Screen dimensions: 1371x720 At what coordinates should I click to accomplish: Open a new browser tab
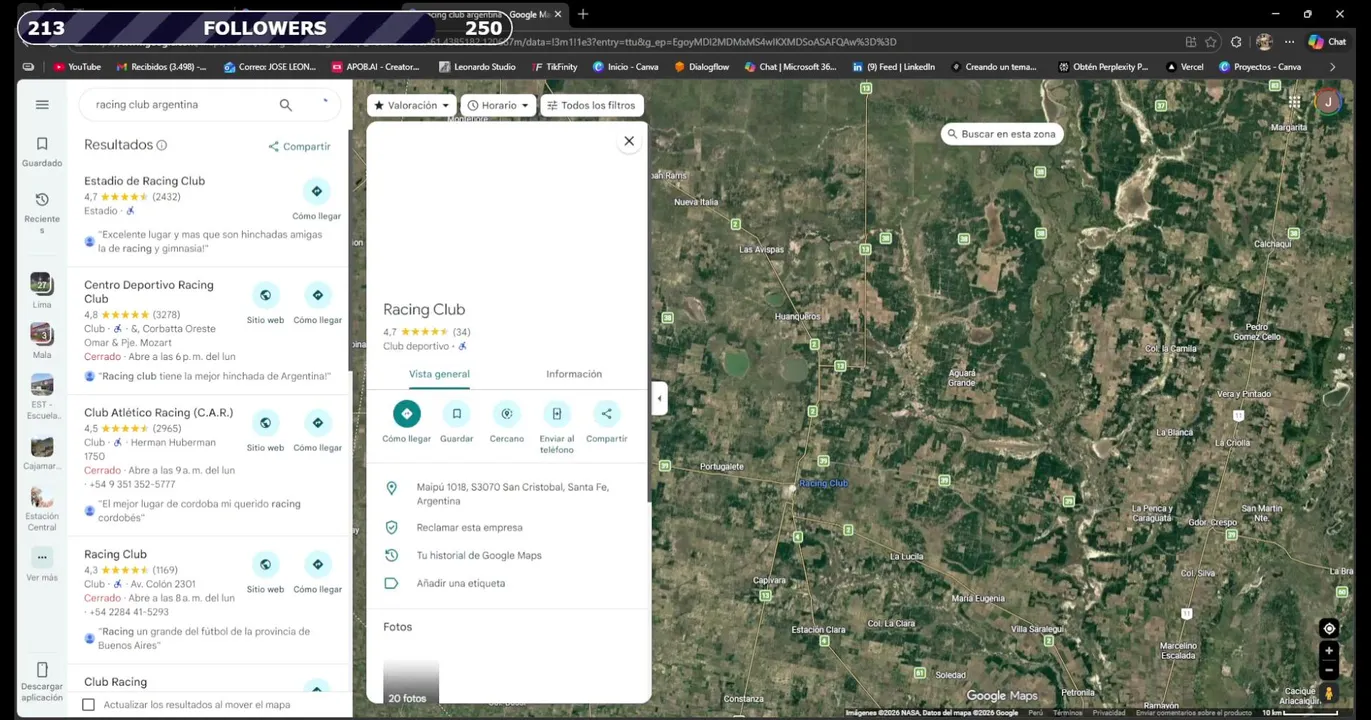pos(583,14)
